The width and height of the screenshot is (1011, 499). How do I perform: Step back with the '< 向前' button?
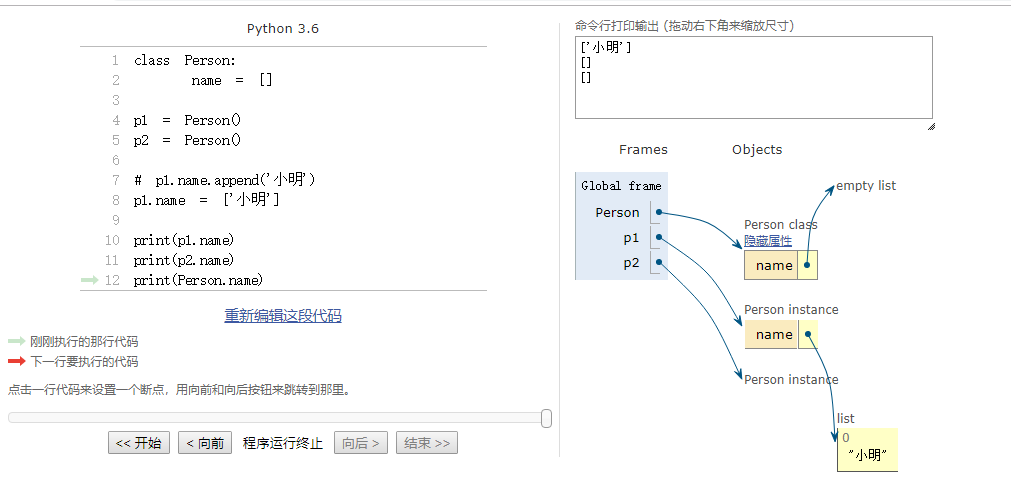205,443
